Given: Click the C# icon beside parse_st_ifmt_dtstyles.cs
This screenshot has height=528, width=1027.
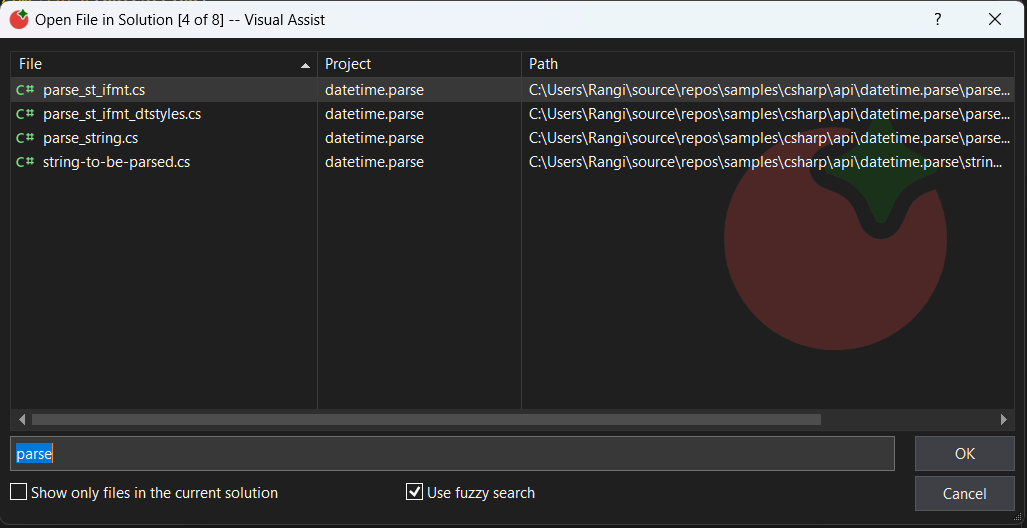Looking at the screenshot, I should coord(25,114).
